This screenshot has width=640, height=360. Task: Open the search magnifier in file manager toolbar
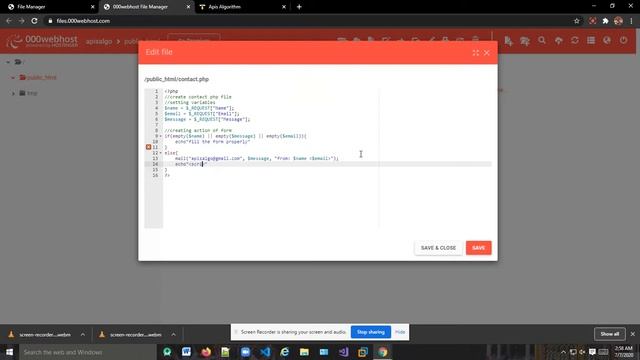tap(542, 40)
